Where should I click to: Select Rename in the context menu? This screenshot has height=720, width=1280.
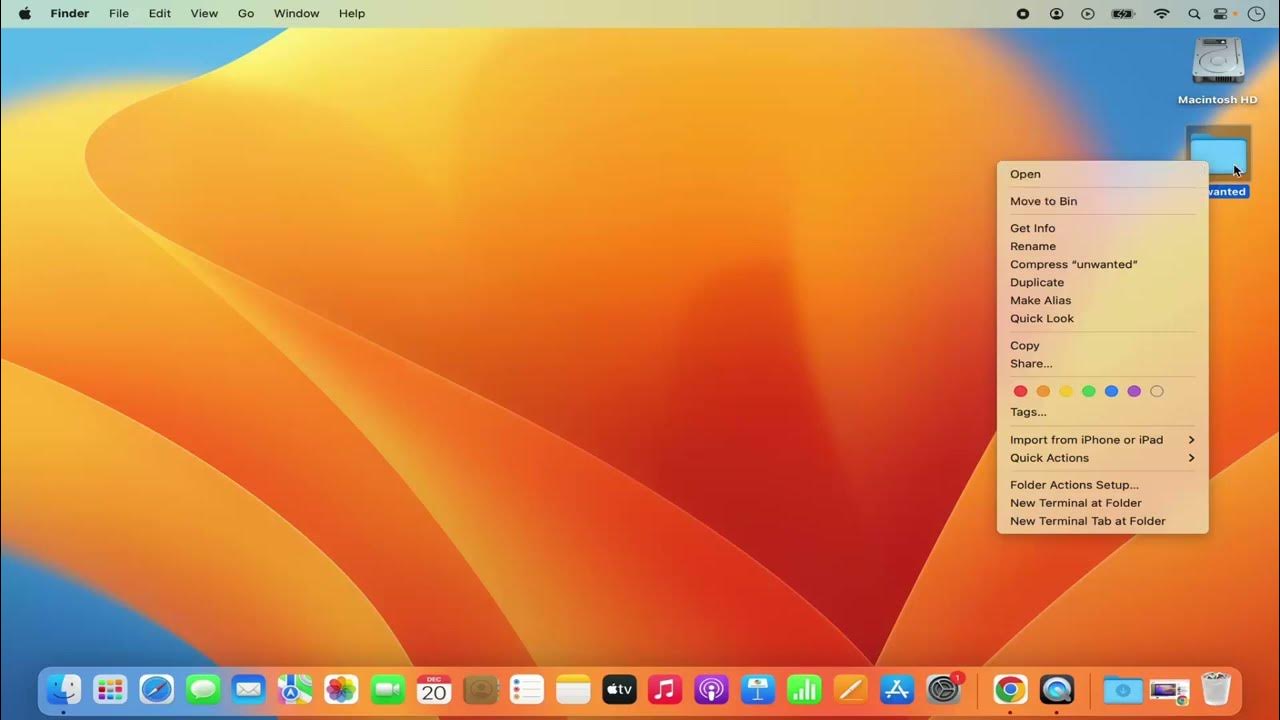pos(1102,246)
